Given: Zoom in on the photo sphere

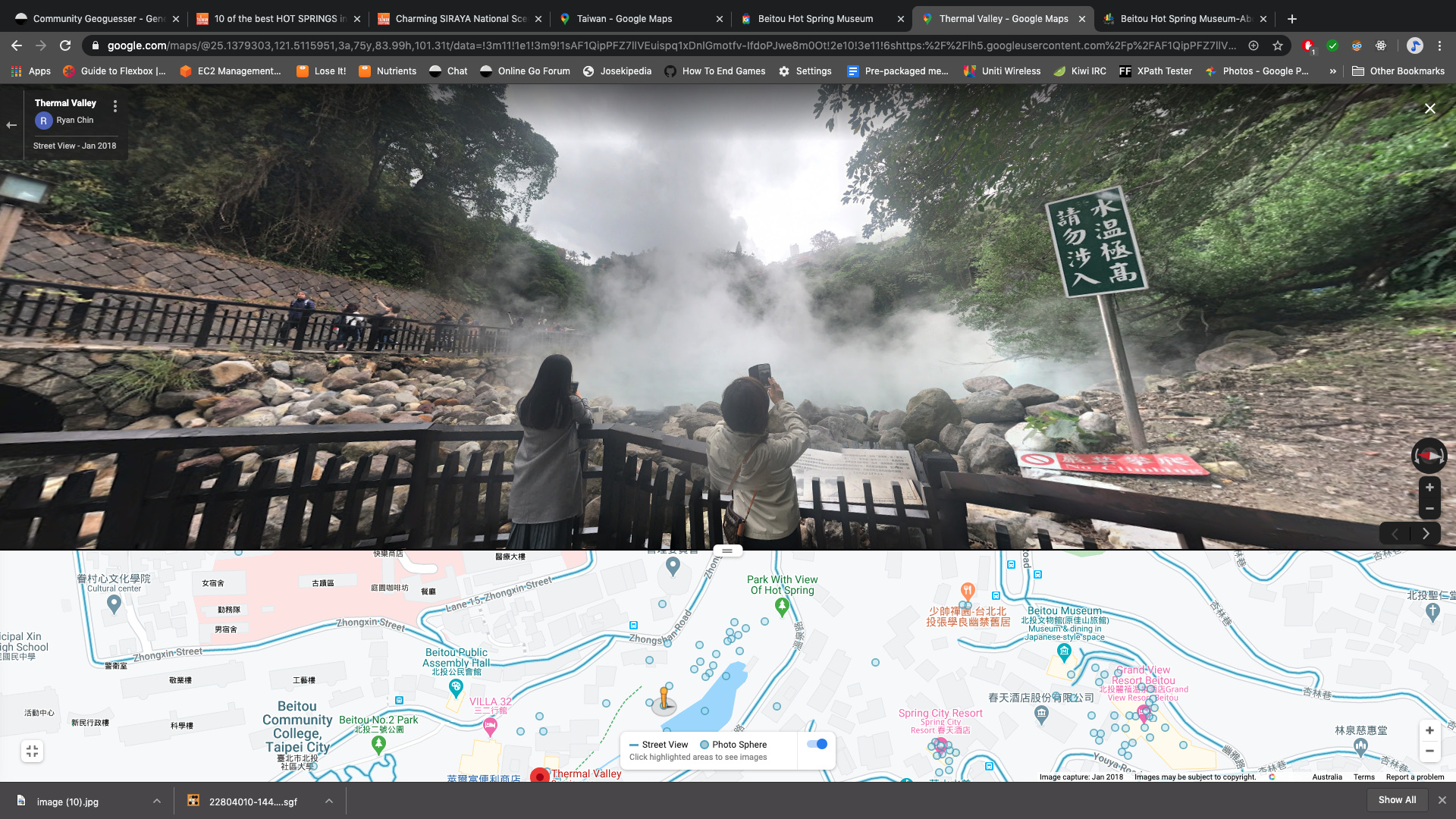Looking at the screenshot, I should click(1429, 488).
